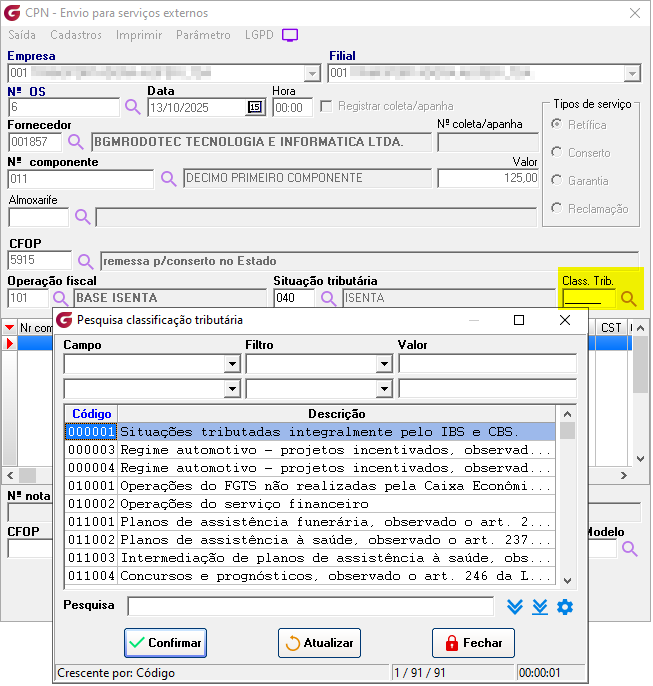Screen dimensions: 653x686
Task: Click the Descrição column header
Action: 336,414
